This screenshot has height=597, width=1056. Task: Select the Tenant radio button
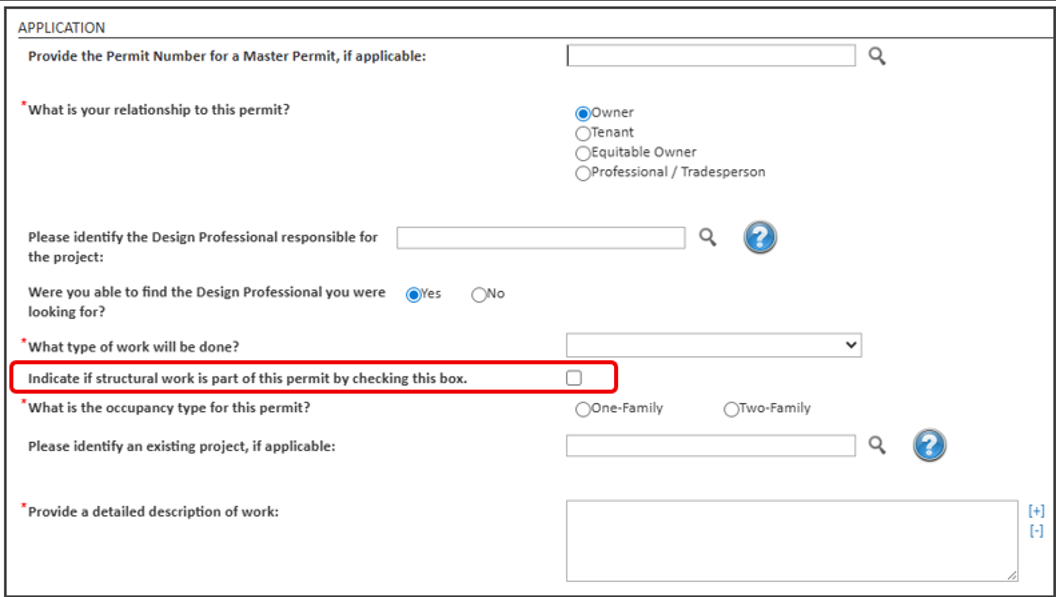583,133
